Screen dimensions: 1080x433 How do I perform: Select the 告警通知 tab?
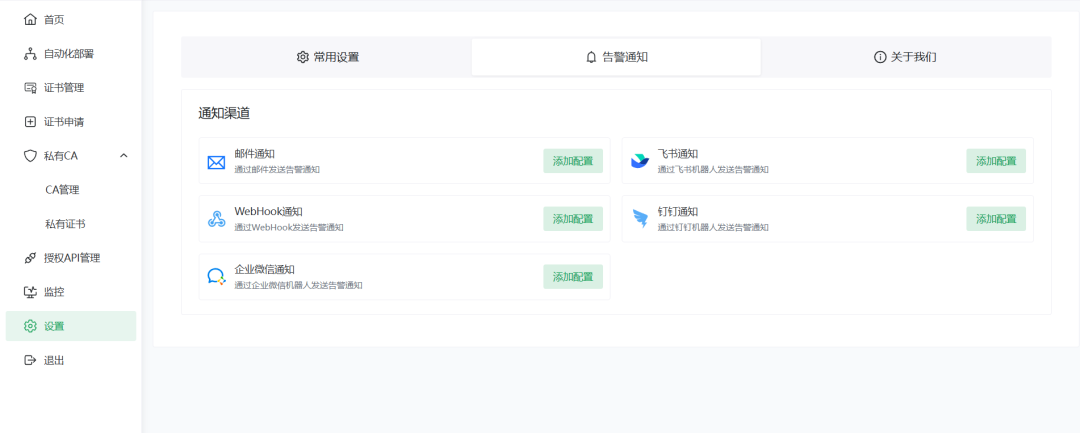[616, 57]
